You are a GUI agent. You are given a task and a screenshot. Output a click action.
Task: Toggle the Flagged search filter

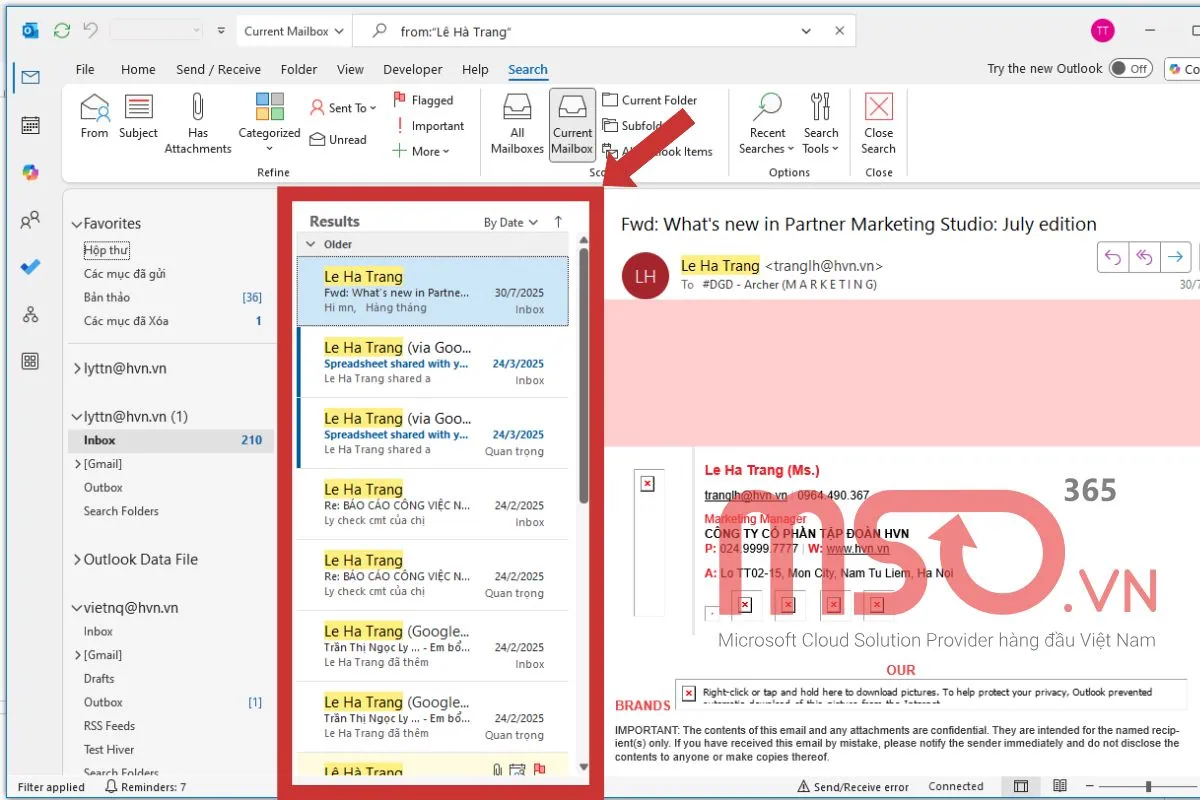point(430,100)
